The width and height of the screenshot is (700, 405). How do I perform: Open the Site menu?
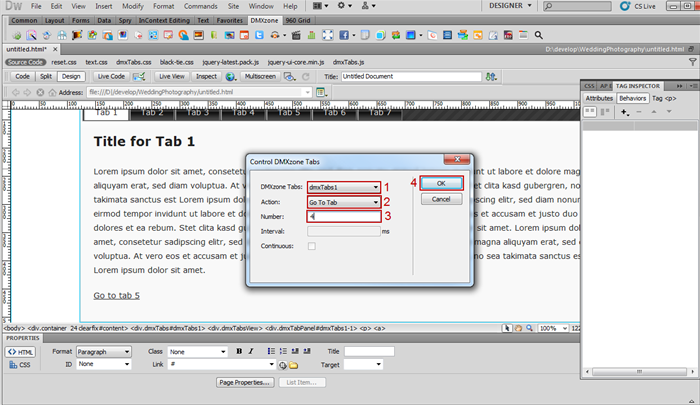click(x=233, y=6)
